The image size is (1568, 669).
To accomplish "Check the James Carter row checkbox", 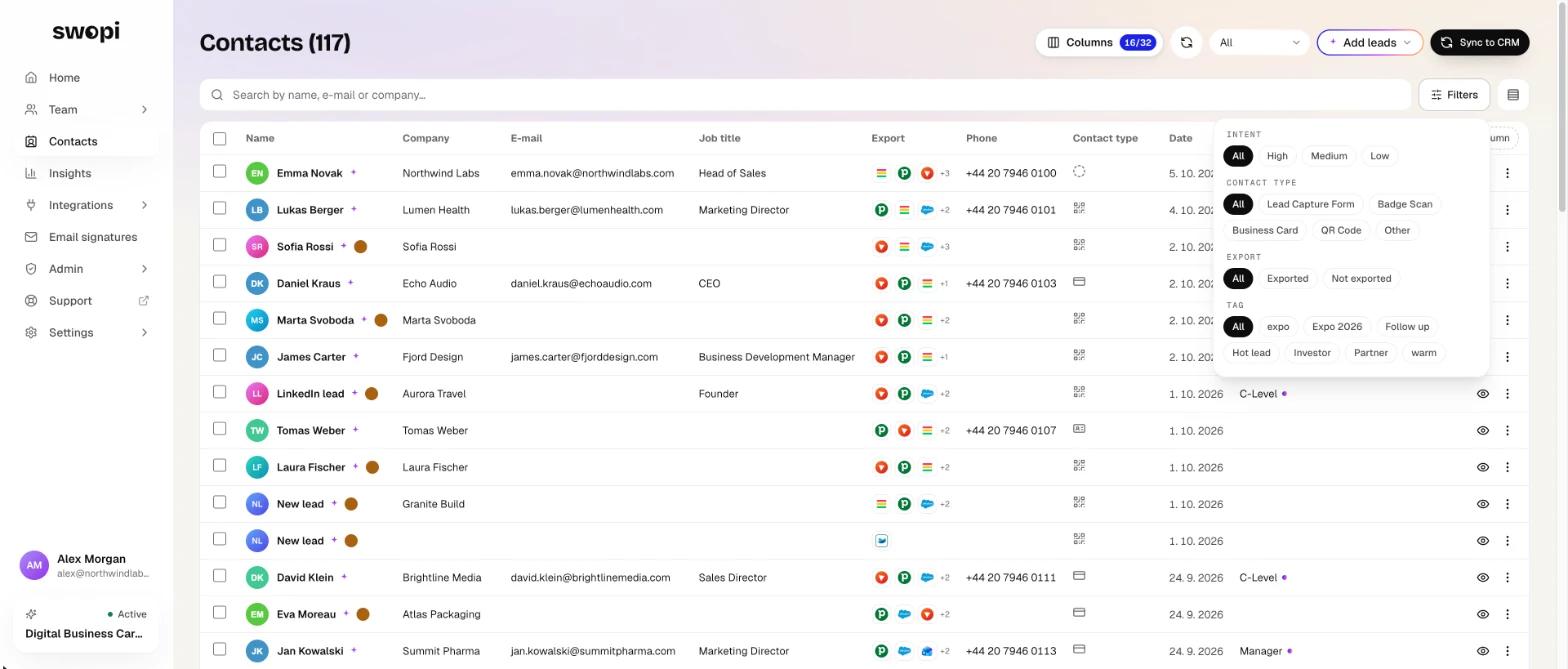I will (x=220, y=355).
